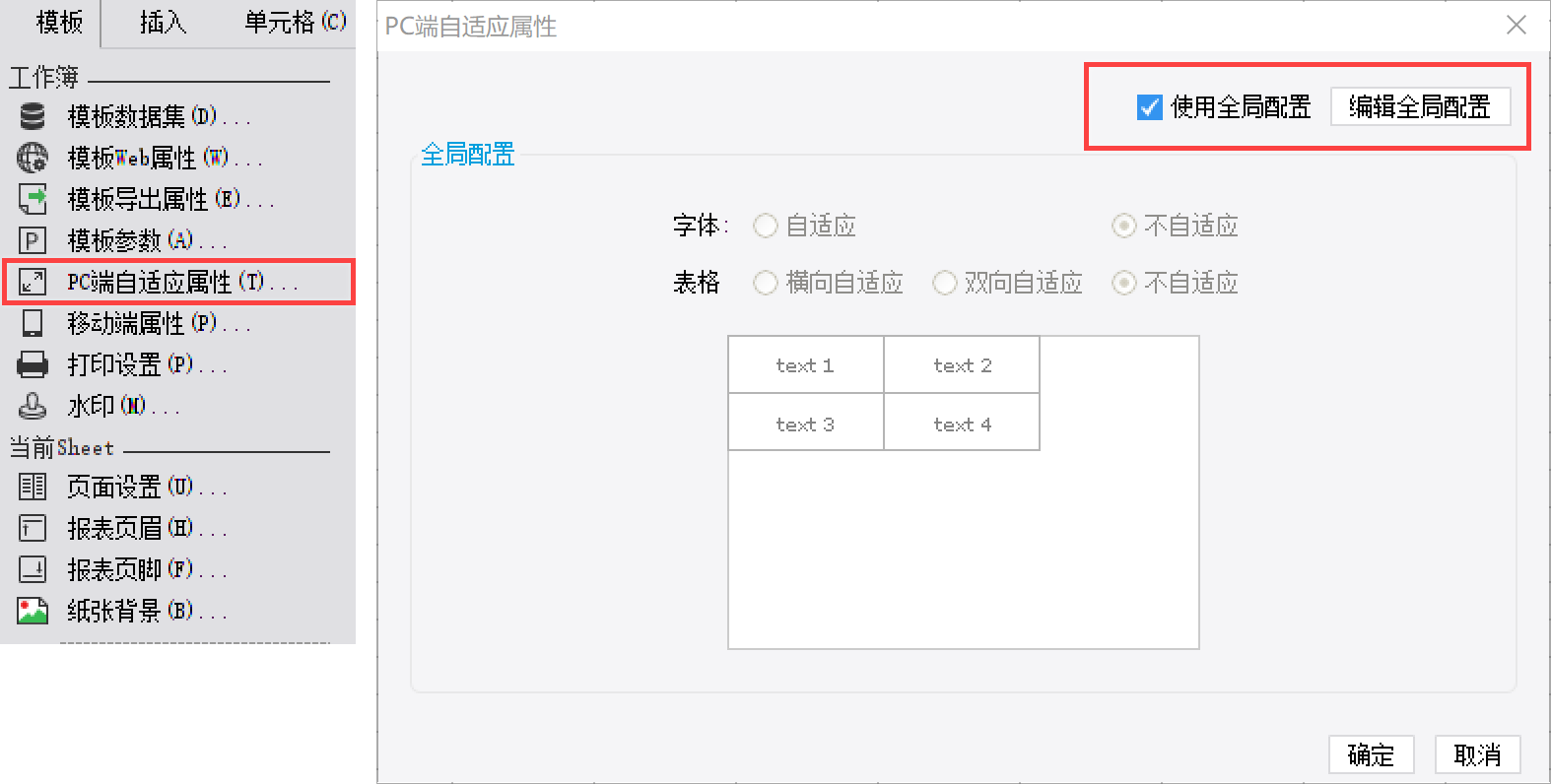Click the 打印设置 printer icon

(x=33, y=364)
